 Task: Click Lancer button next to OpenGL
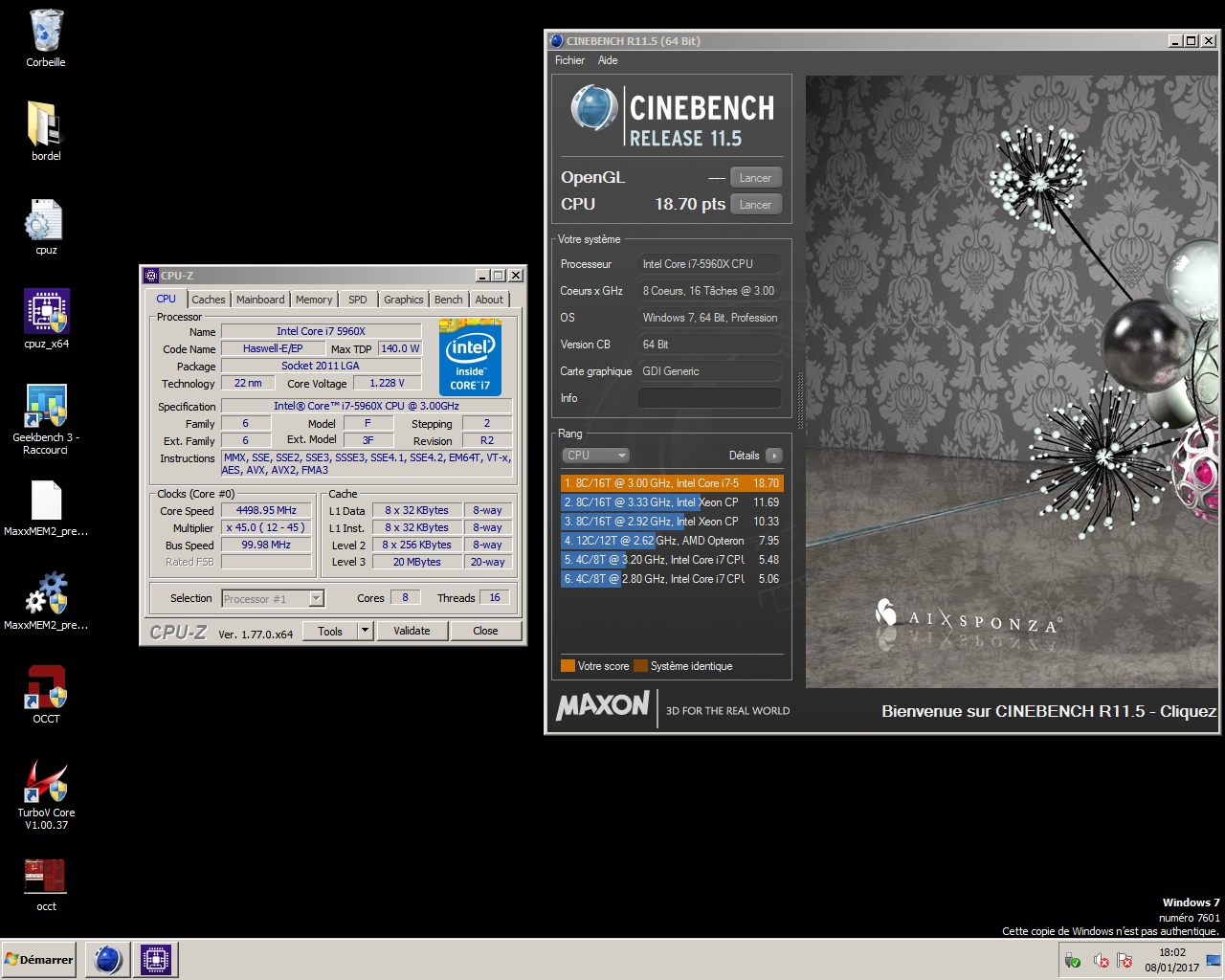click(755, 178)
